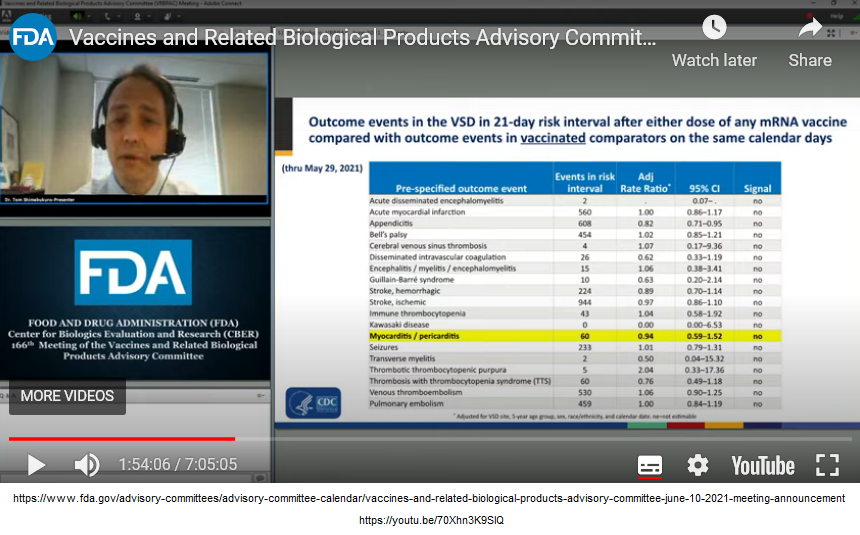Play the video
The image size is (860, 535).
point(36,465)
